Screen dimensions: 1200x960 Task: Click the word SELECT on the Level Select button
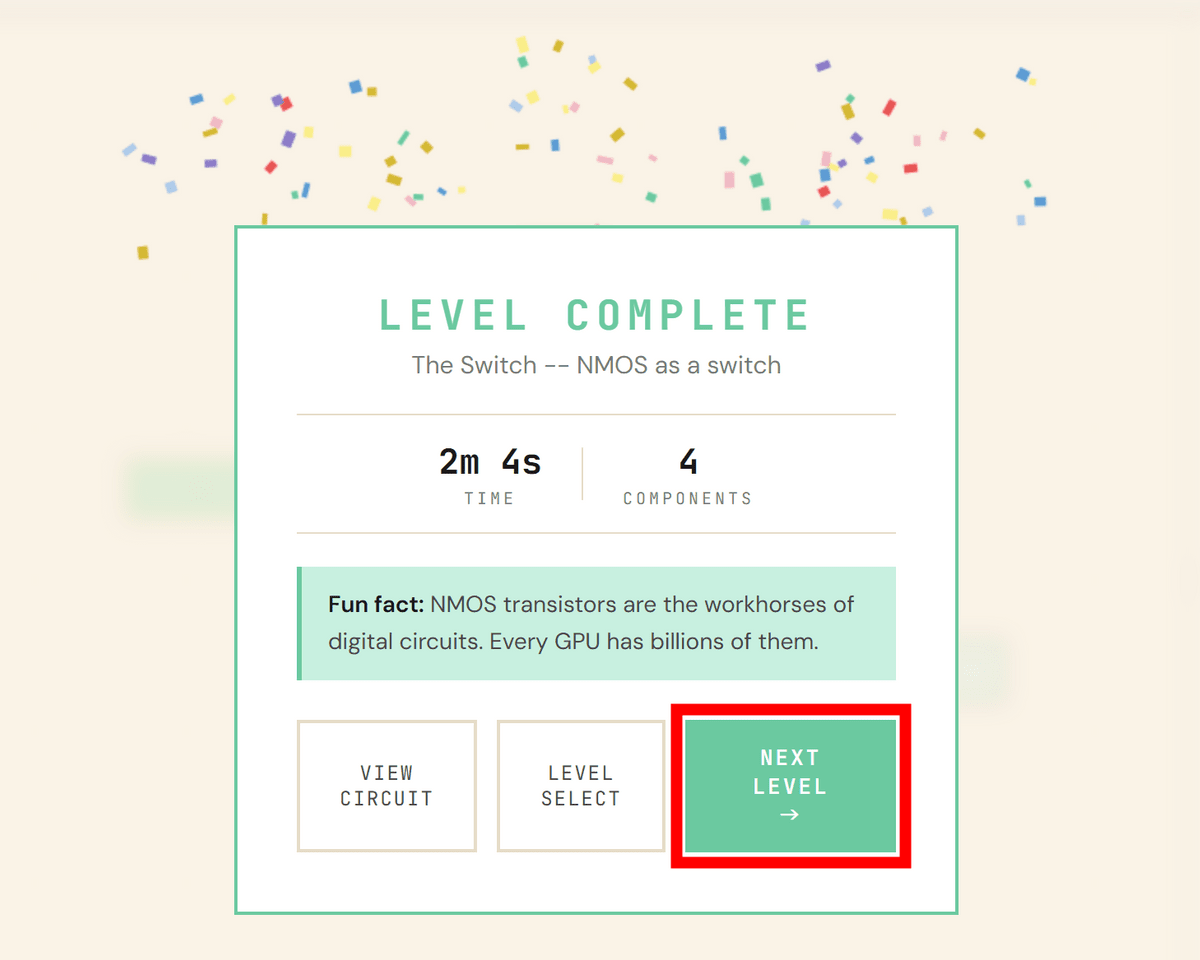581,799
